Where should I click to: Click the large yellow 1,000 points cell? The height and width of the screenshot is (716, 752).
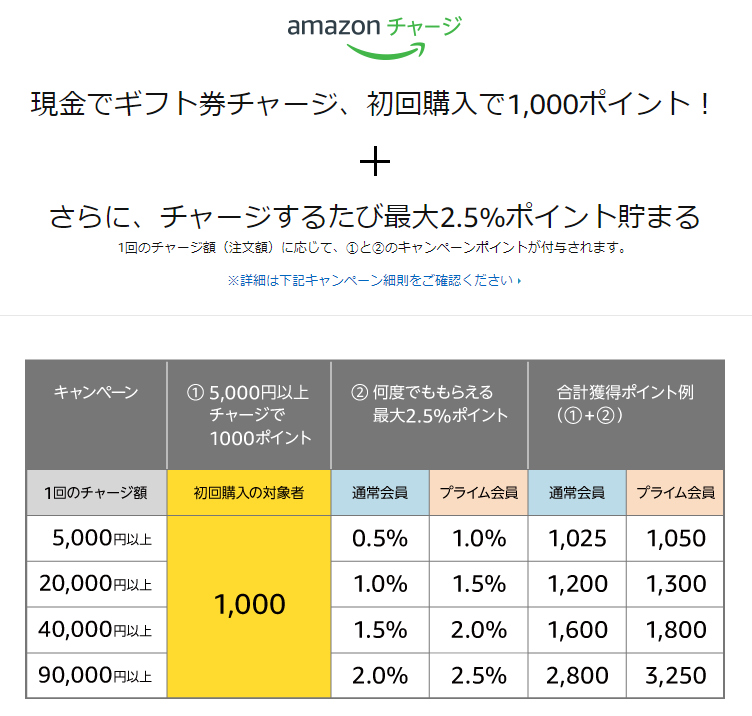249,604
